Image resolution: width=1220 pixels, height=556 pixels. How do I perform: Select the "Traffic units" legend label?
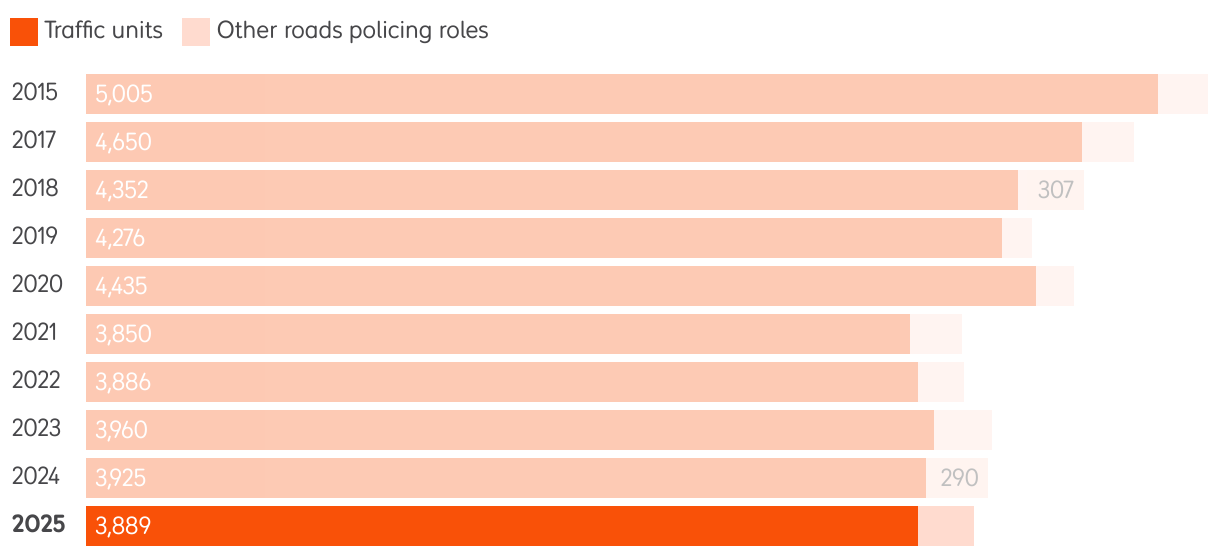click(x=103, y=31)
